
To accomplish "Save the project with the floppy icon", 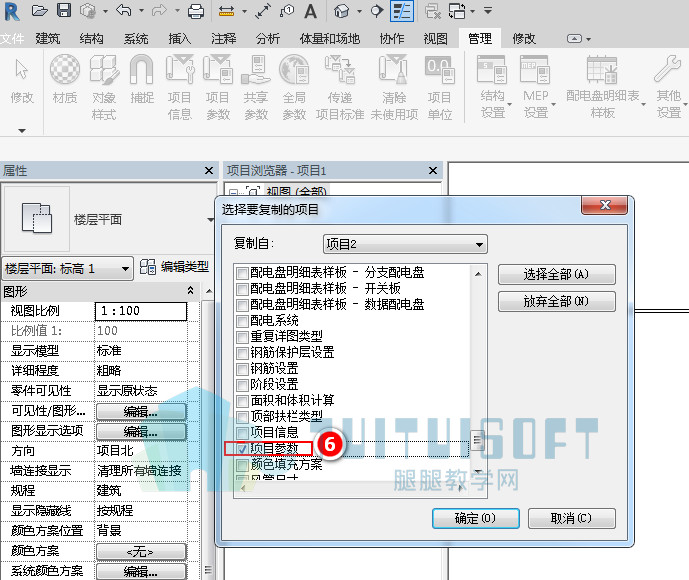I will click(x=64, y=10).
